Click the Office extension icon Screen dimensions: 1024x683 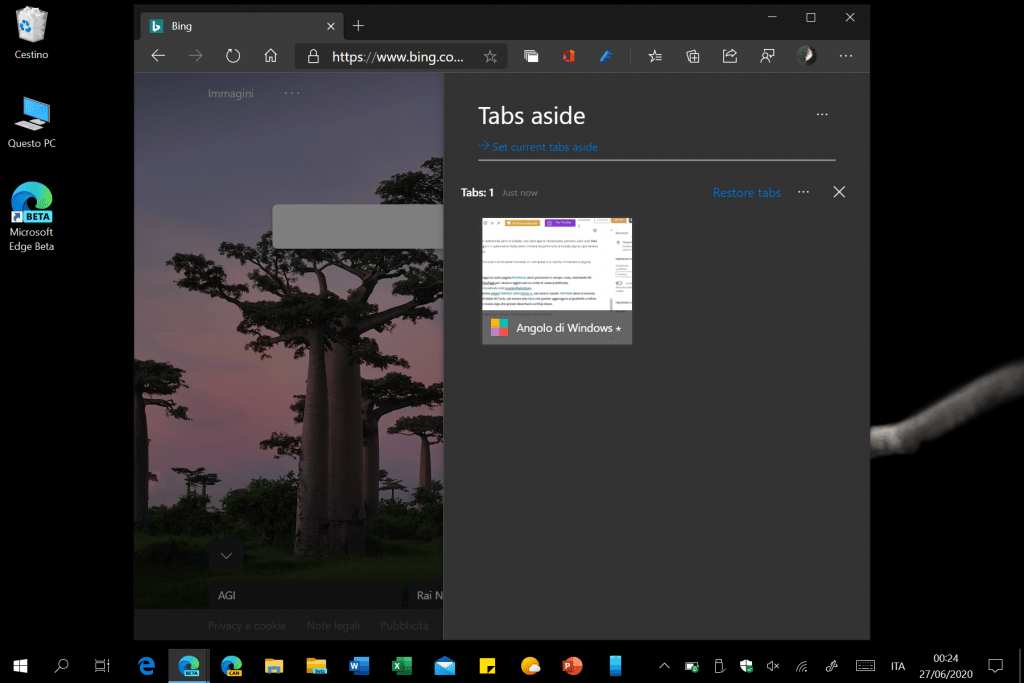pyautogui.click(x=568, y=56)
